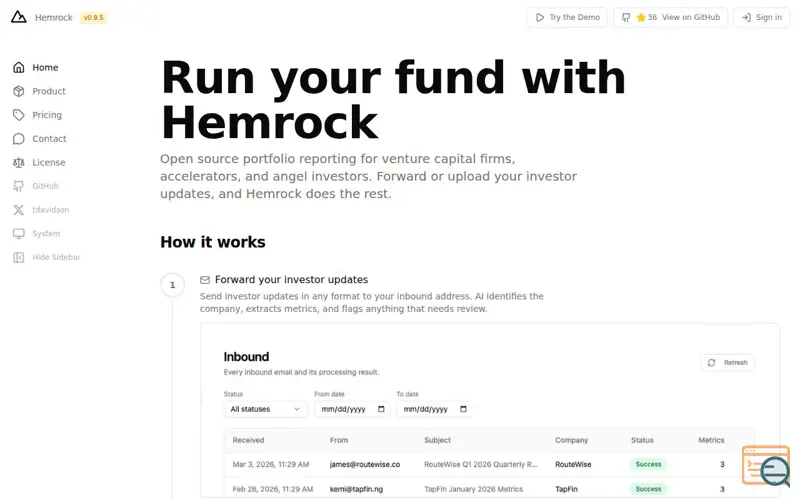
Task: Click the System monitor icon
Action: [x=19, y=234]
